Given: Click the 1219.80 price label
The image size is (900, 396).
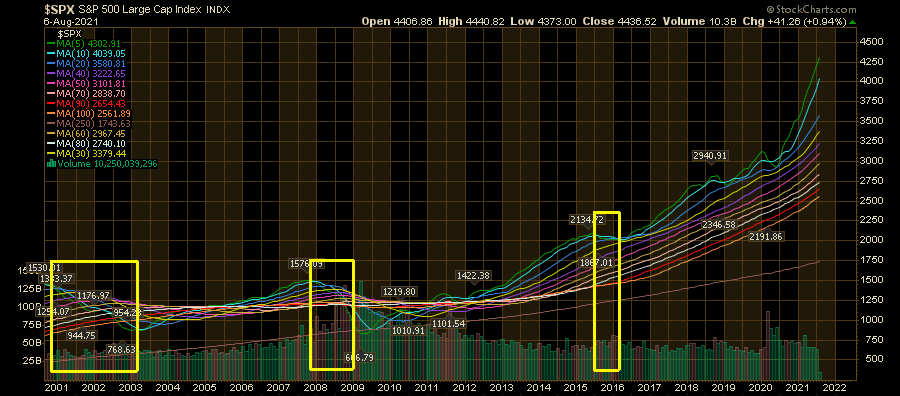Looking at the screenshot, I should [399, 292].
